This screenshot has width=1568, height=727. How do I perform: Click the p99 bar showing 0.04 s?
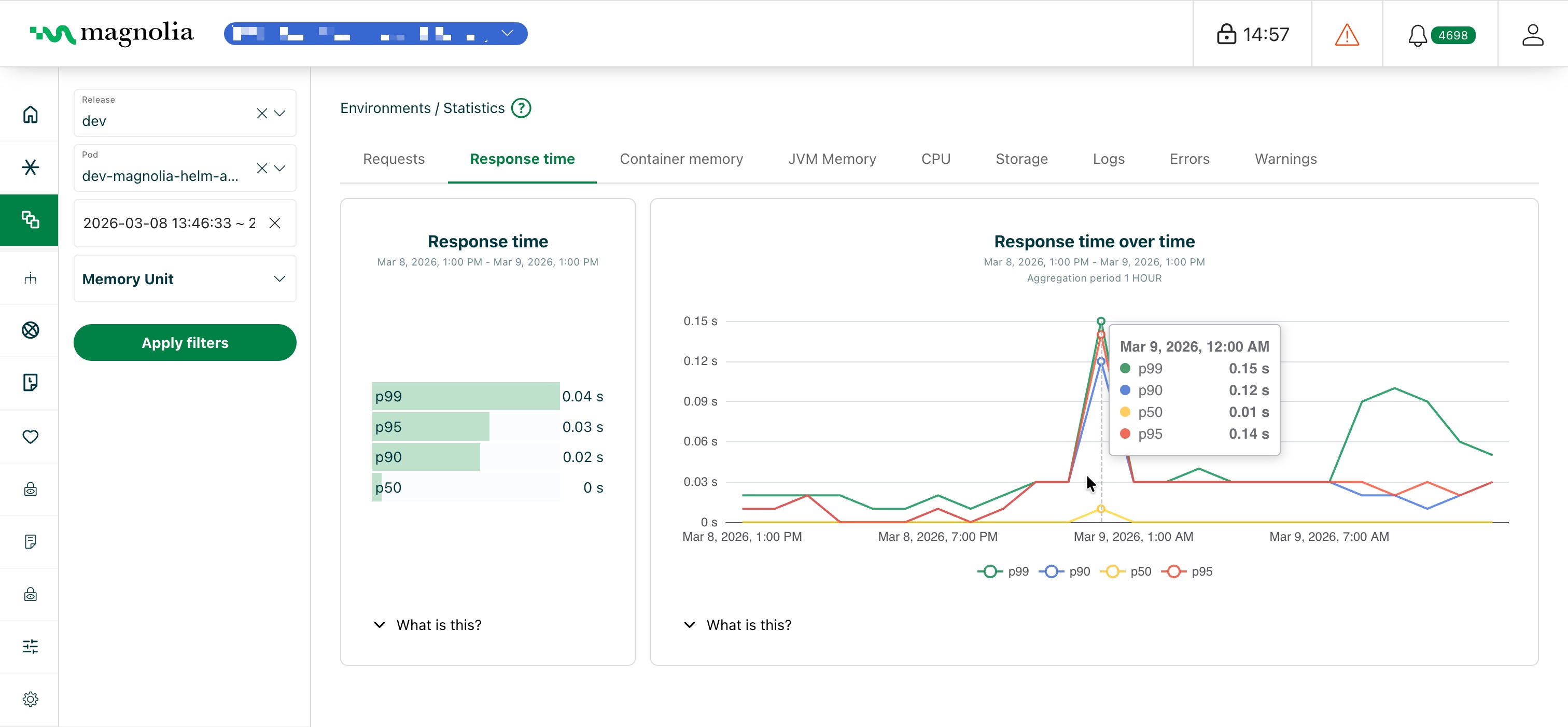pos(466,396)
